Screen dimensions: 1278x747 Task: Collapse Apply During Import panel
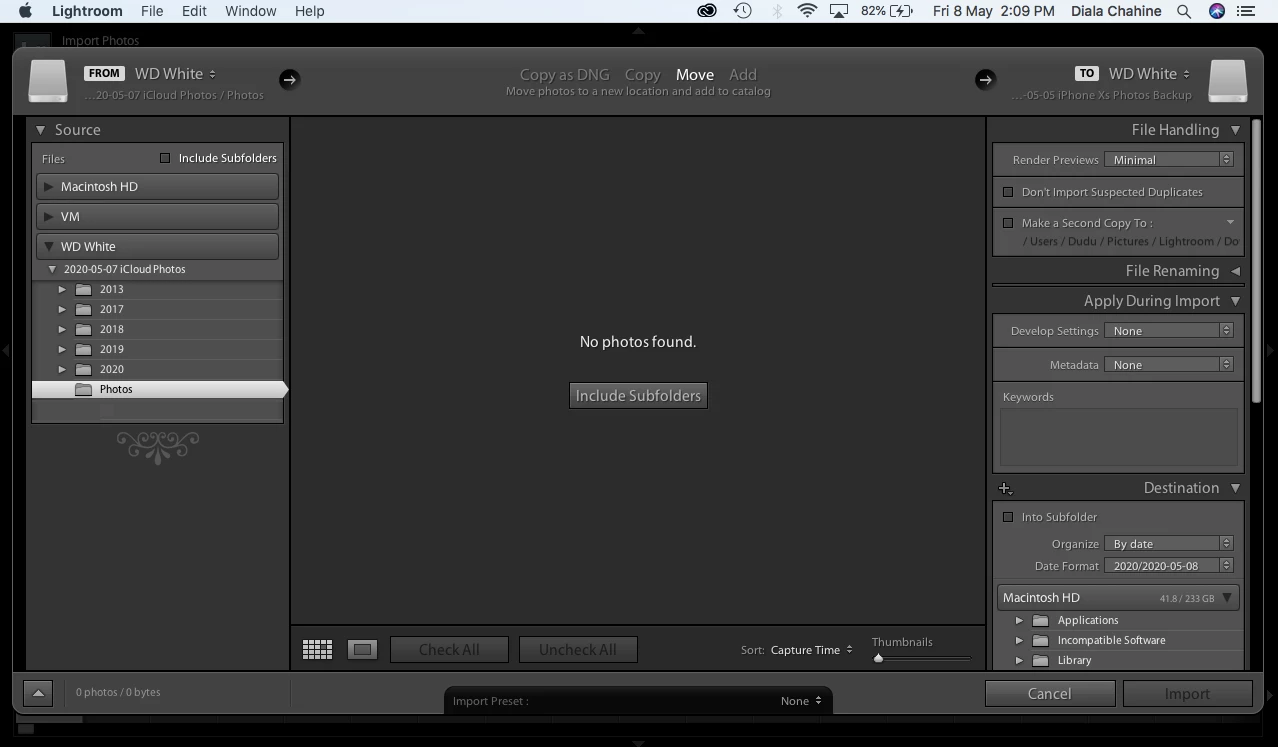pos(1235,301)
